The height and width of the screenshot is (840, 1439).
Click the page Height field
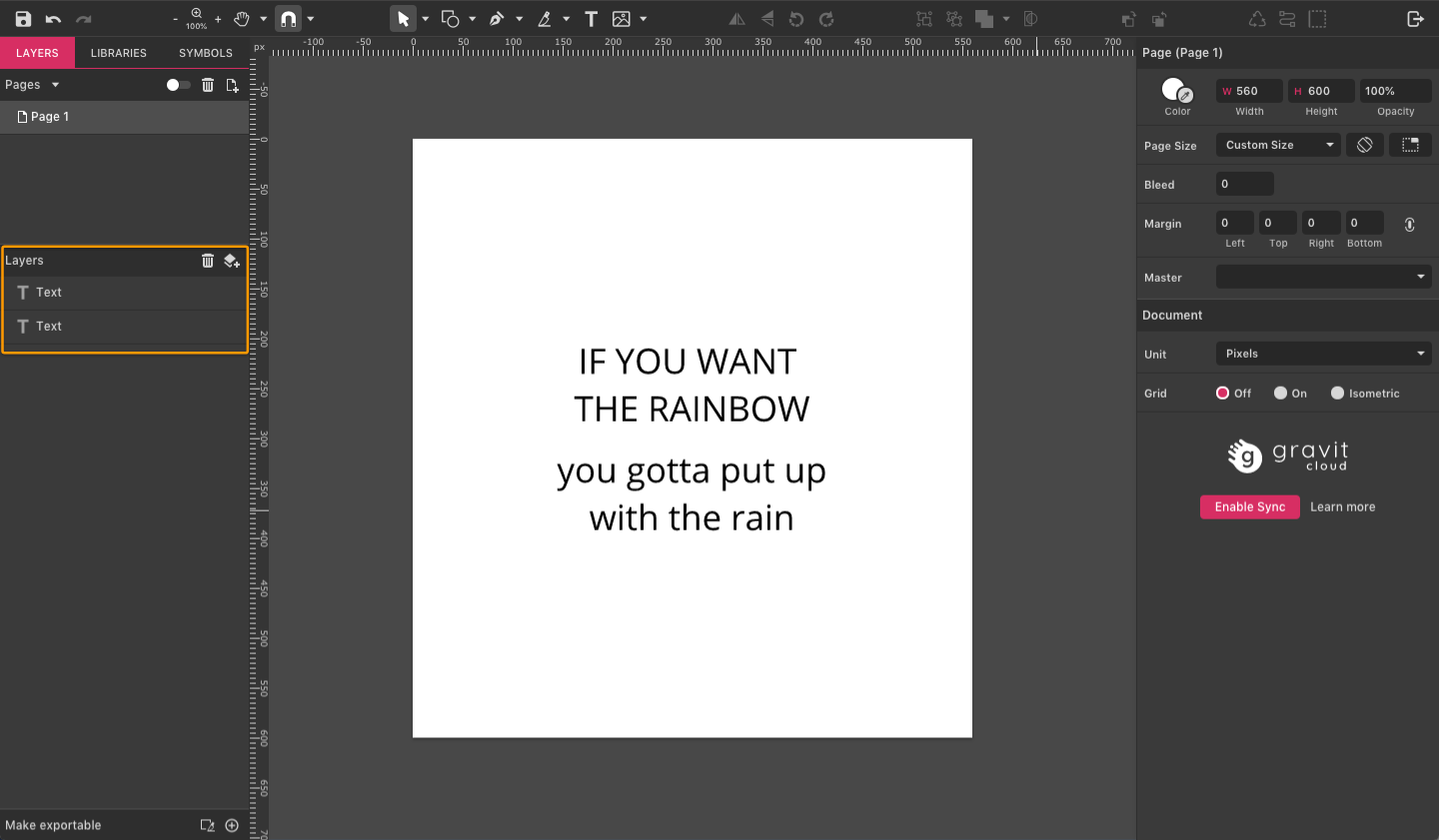click(x=1321, y=91)
